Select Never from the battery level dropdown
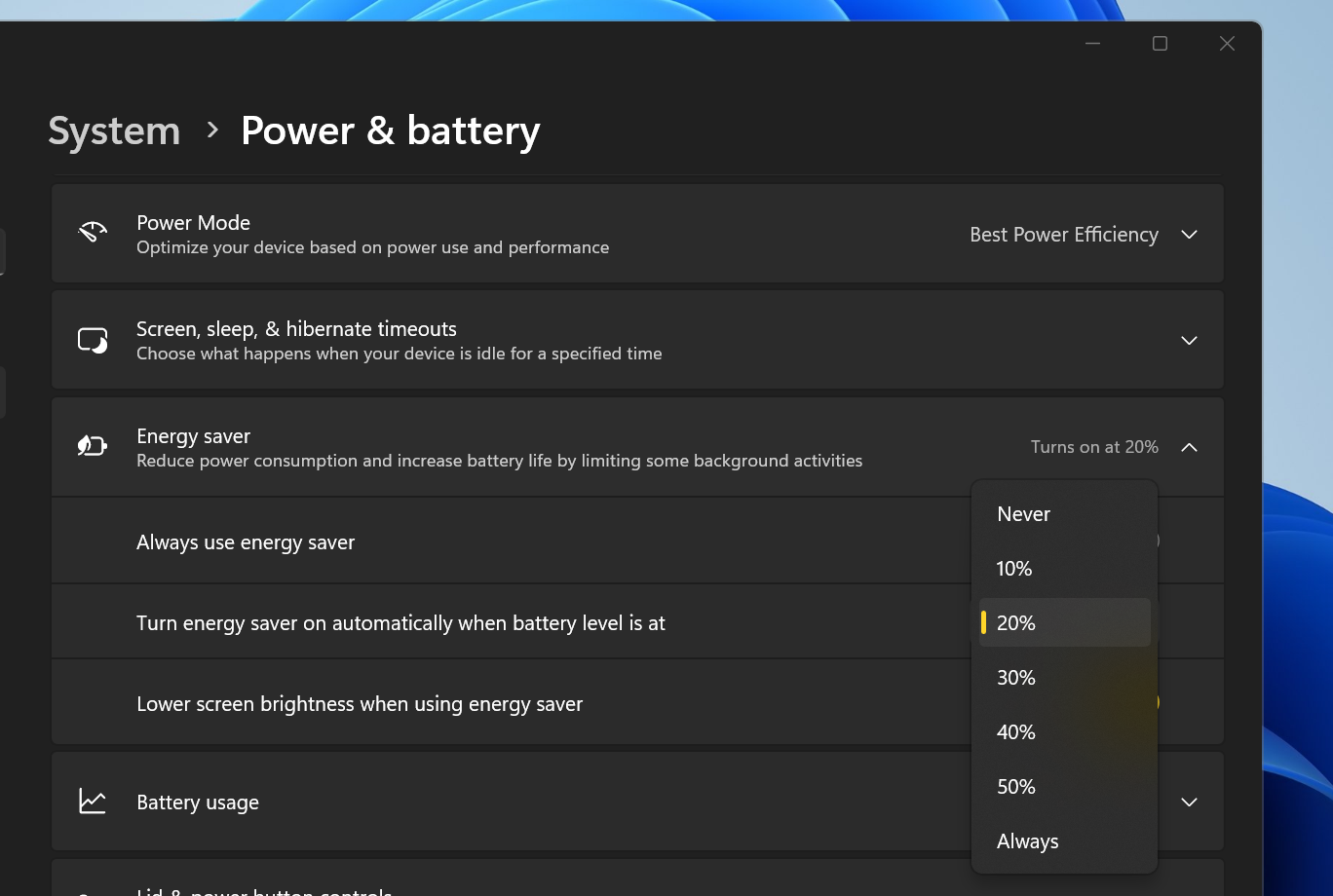The image size is (1333, 896). [x=1023, y=513]
